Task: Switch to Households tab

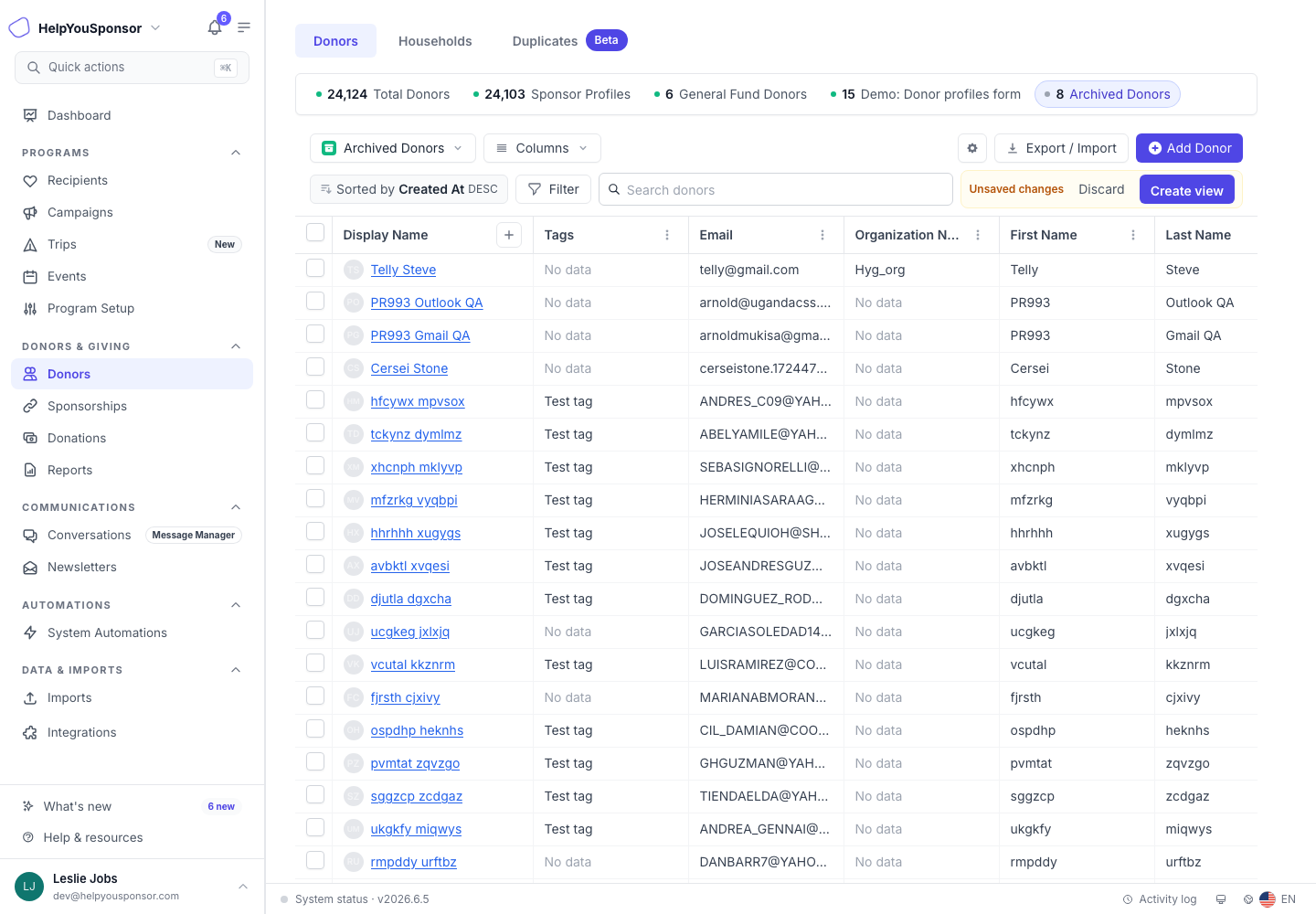Action: pyautogui.click(x=435, y=41)
